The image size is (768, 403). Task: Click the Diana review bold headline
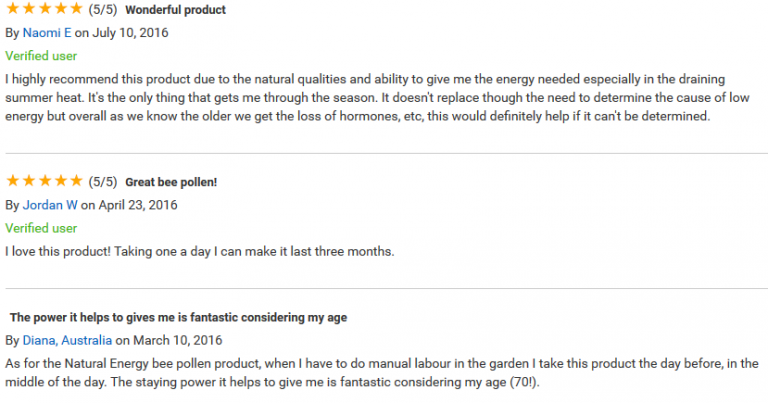pyautogui.click(x=178, y=318)
